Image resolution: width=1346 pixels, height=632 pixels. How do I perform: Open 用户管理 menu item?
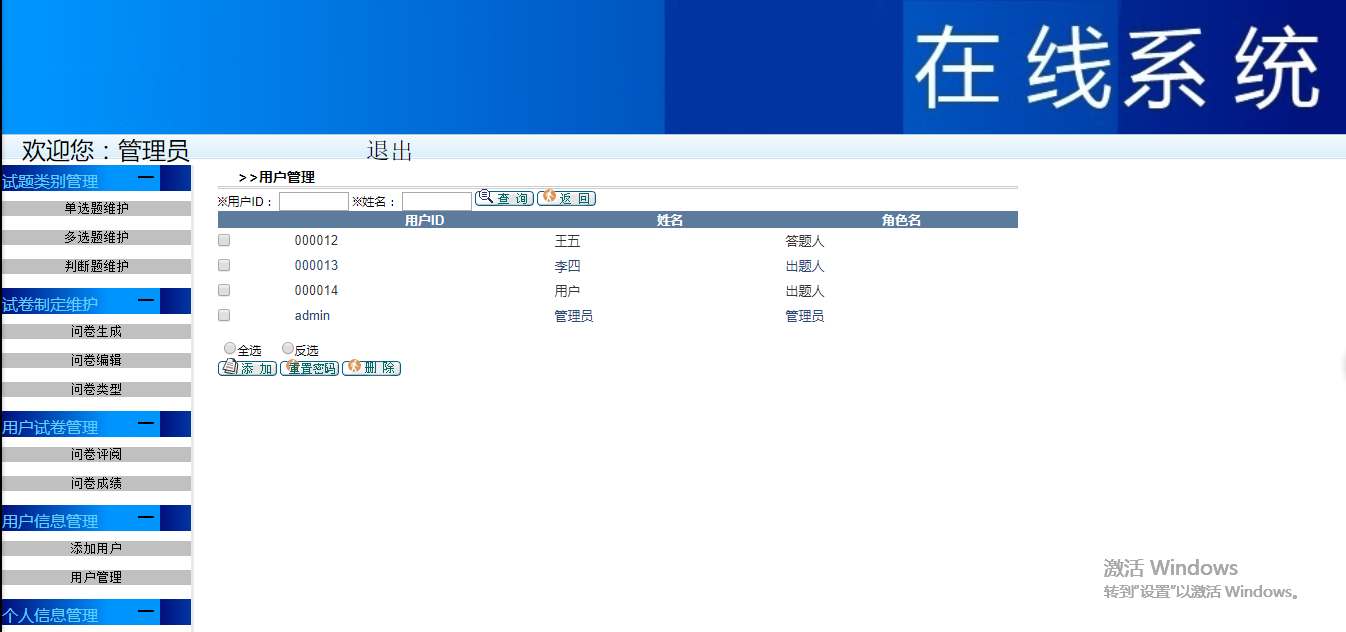point(96,577)
